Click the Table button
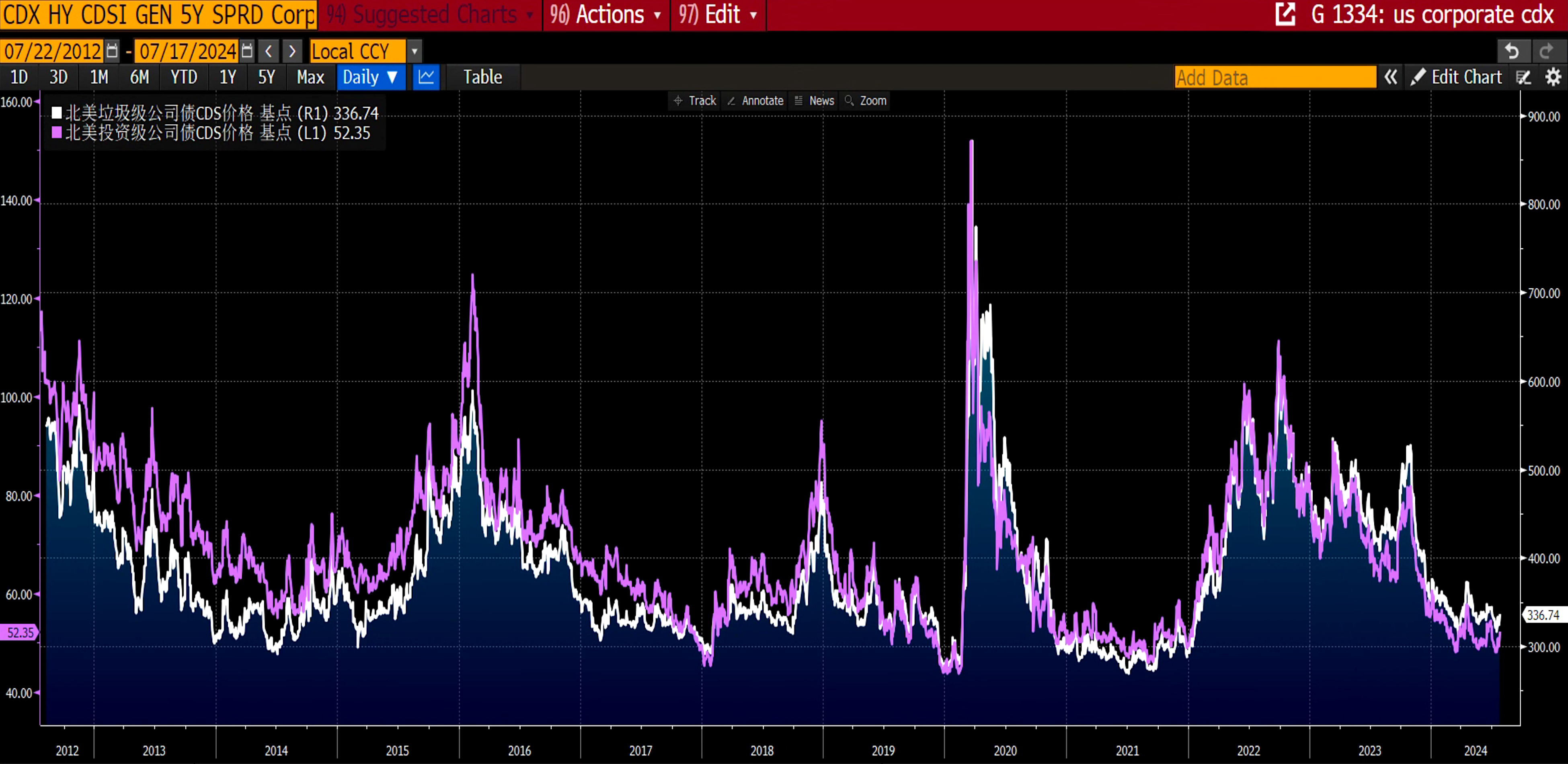 [x=483, y=77]
